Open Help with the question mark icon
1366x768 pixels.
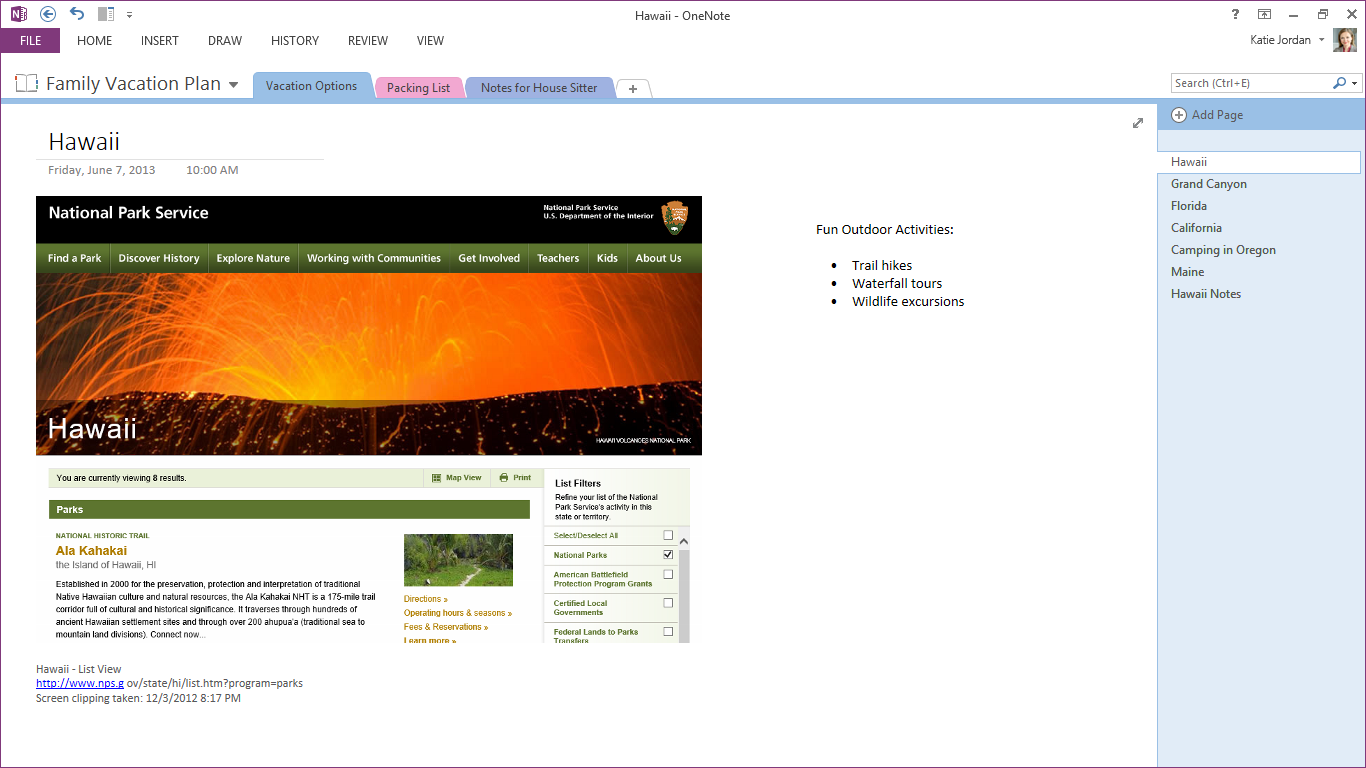point(1236,14)
